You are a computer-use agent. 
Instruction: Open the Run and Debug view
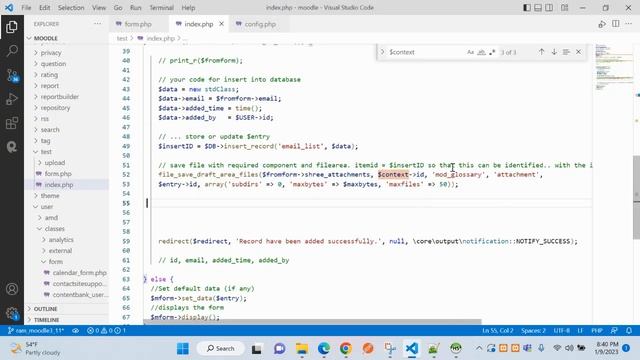(12, 99)
